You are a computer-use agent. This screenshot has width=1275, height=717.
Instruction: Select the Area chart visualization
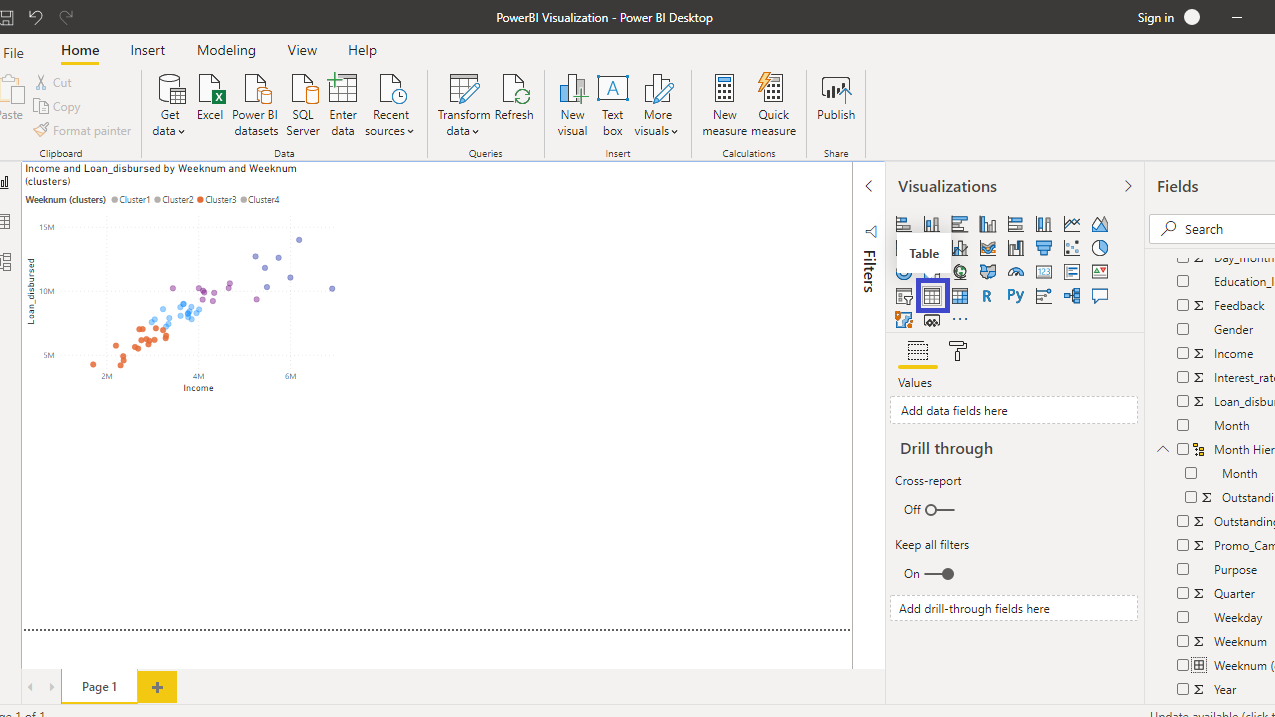tap(1100, 224)
